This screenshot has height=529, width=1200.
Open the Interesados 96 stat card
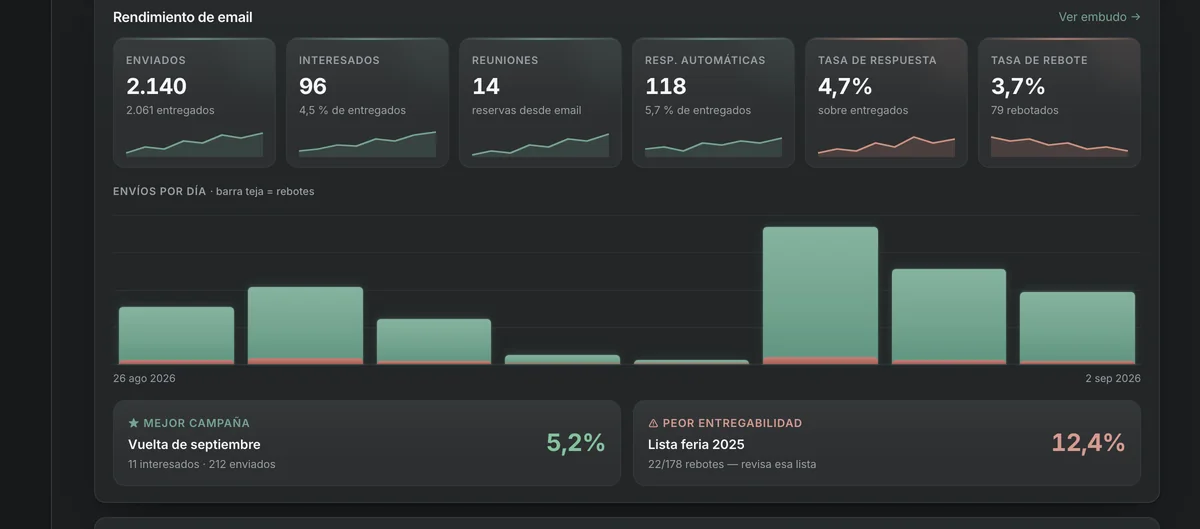(367, 102)
